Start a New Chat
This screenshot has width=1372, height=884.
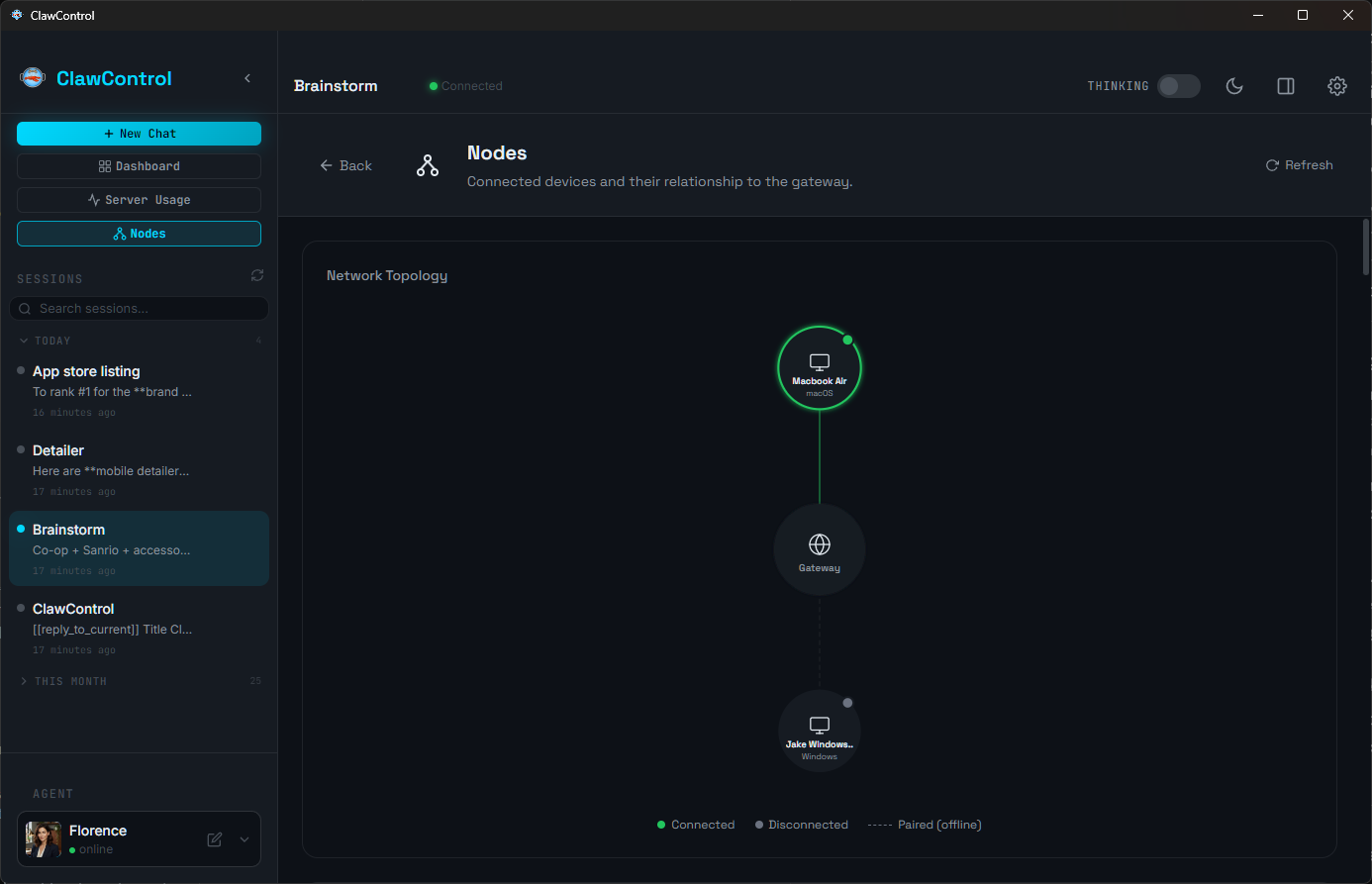[x=139, y=133]
